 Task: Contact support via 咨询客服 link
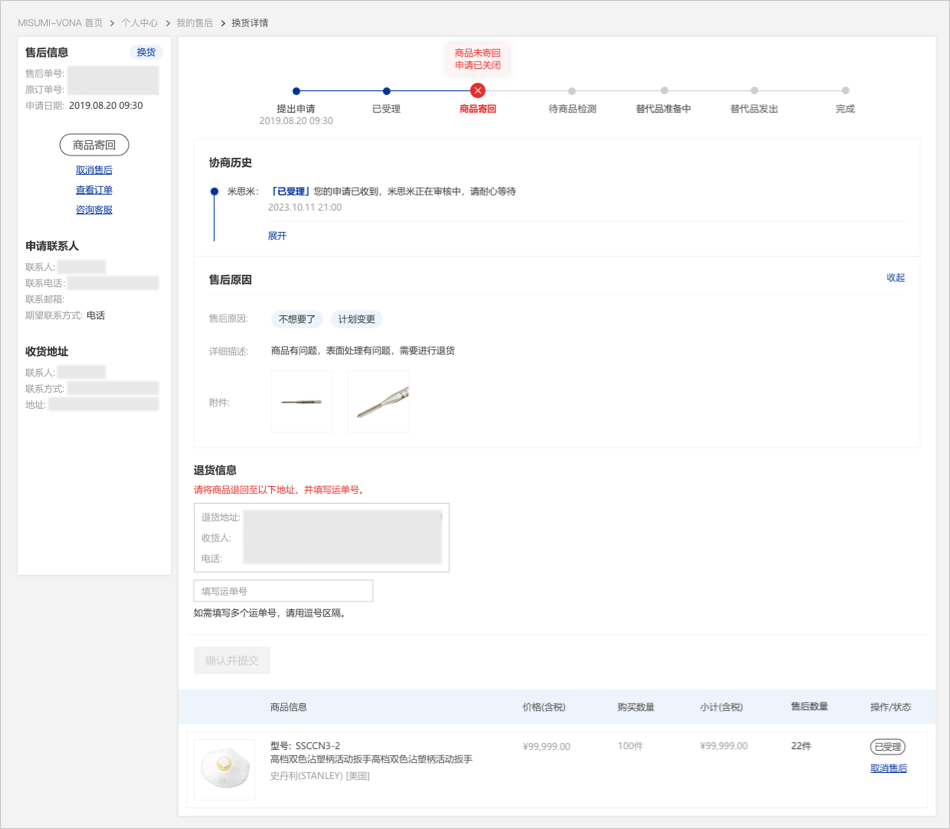pyautogui.click(x=94, y=210)
